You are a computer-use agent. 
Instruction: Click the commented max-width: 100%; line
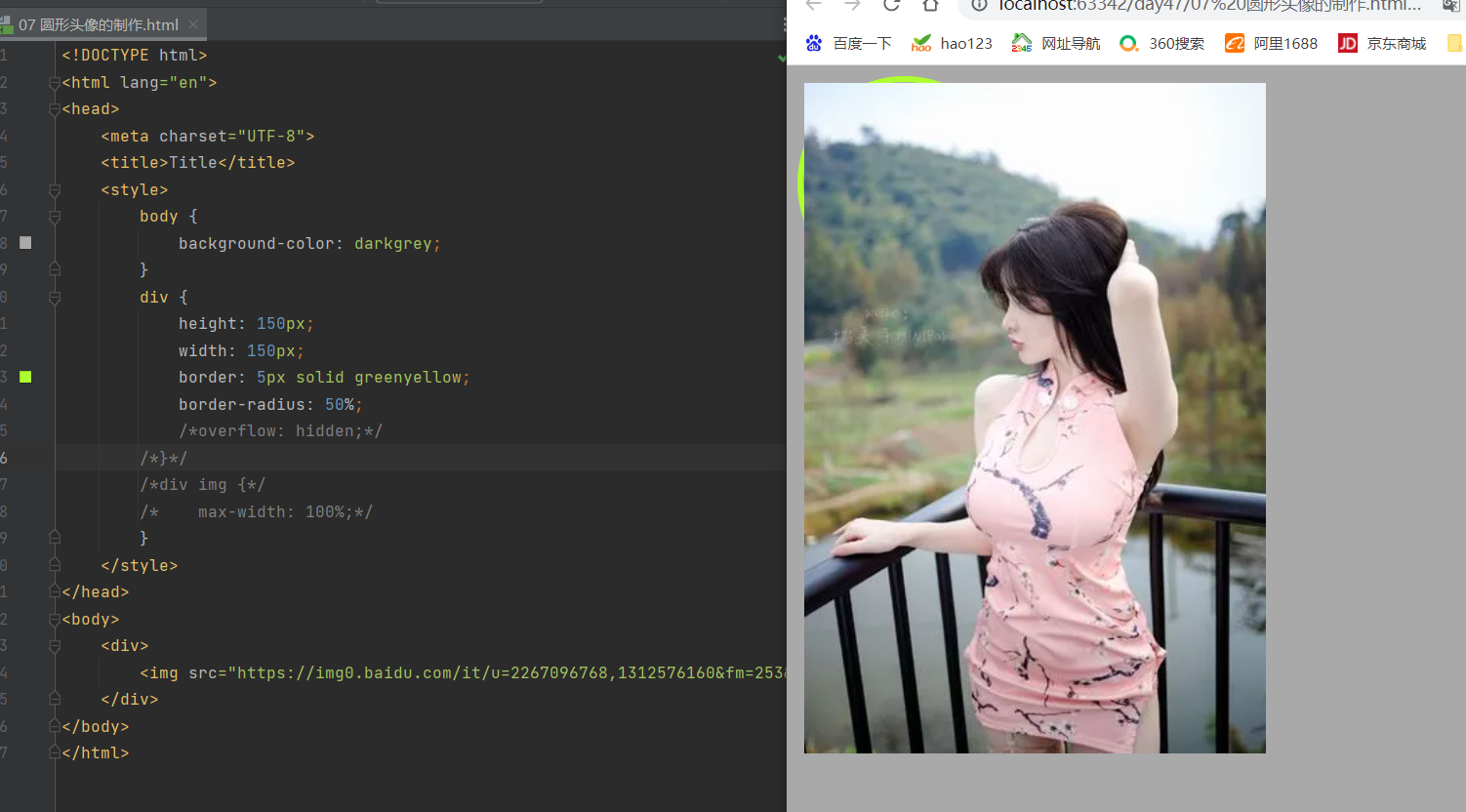tap(256, 512)
